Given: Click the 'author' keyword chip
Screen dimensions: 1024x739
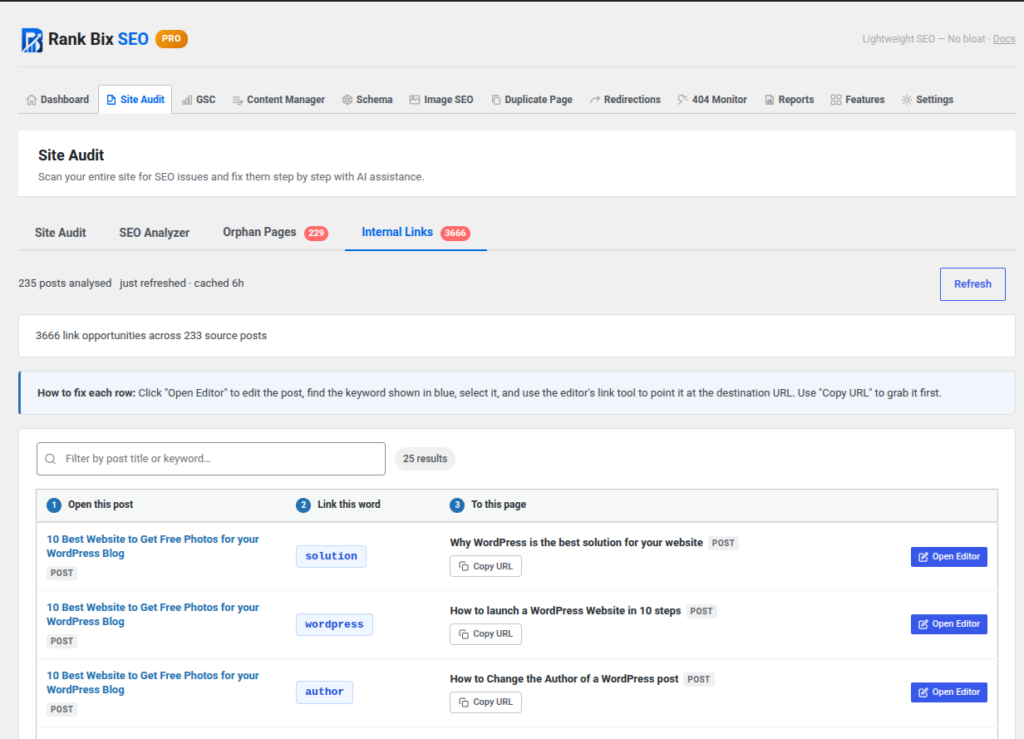Looking at the screenshot, I should 325,692.
